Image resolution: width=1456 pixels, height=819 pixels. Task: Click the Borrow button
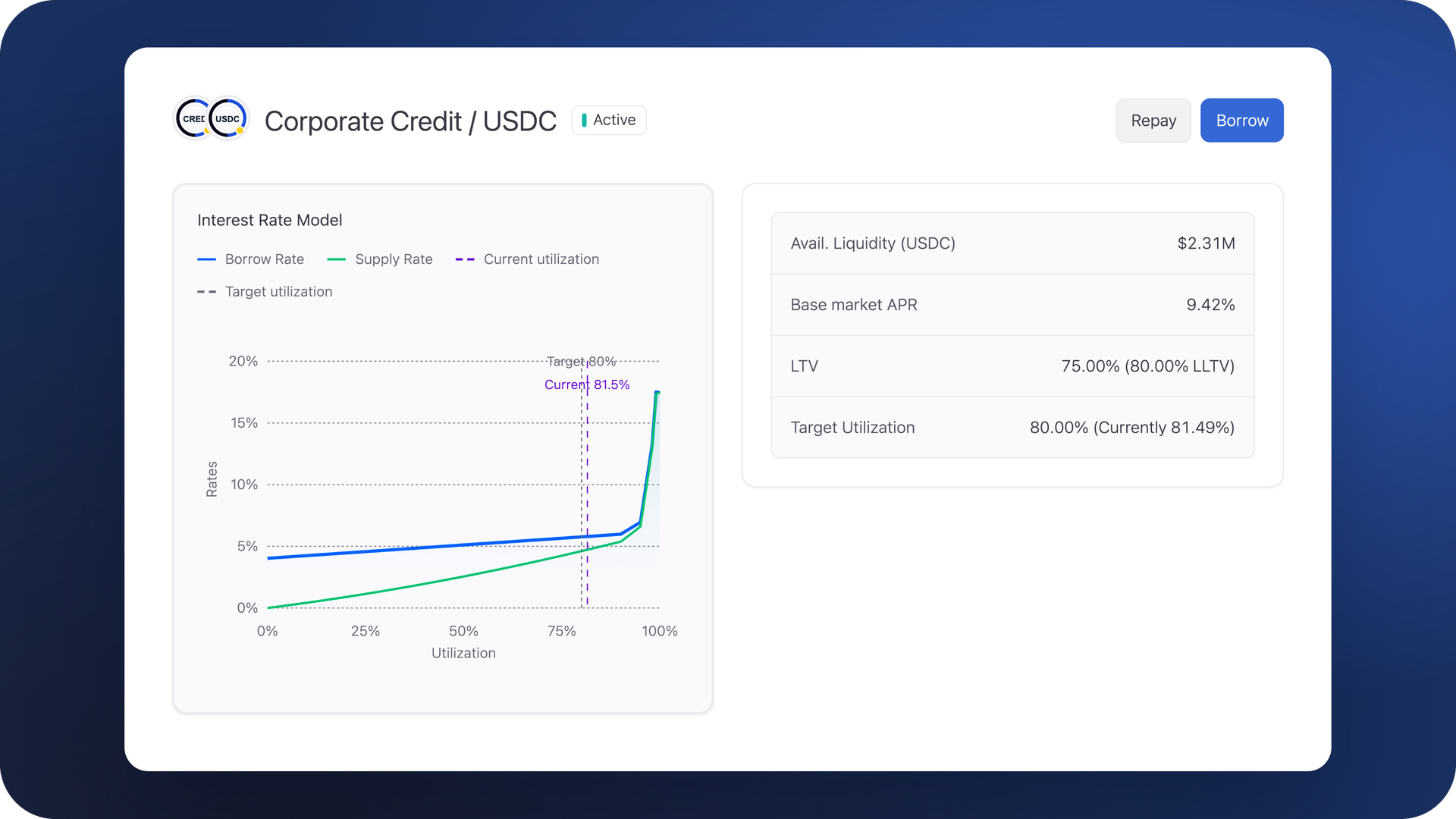pyautogui.click(x=1241, y=121)
